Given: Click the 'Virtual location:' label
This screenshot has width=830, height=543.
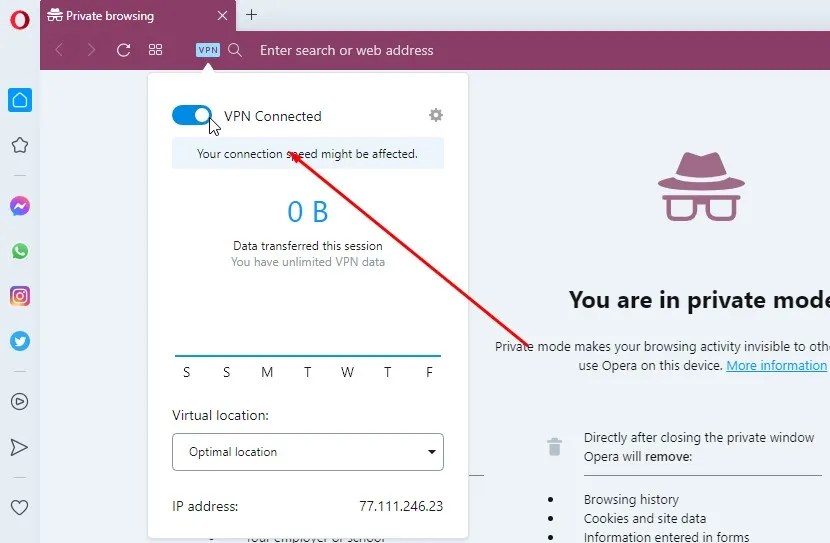Looking at the screenshot, I should coord(220,415).
